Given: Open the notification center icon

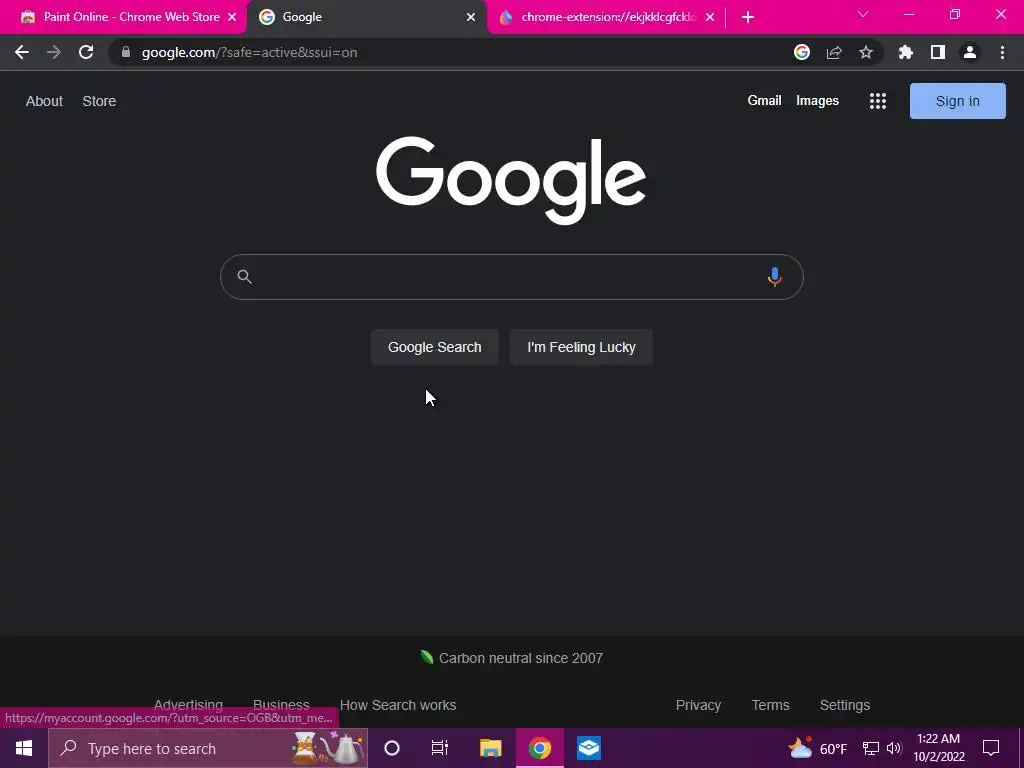Looking at the screenshot, I should click(x=991, y=748).
